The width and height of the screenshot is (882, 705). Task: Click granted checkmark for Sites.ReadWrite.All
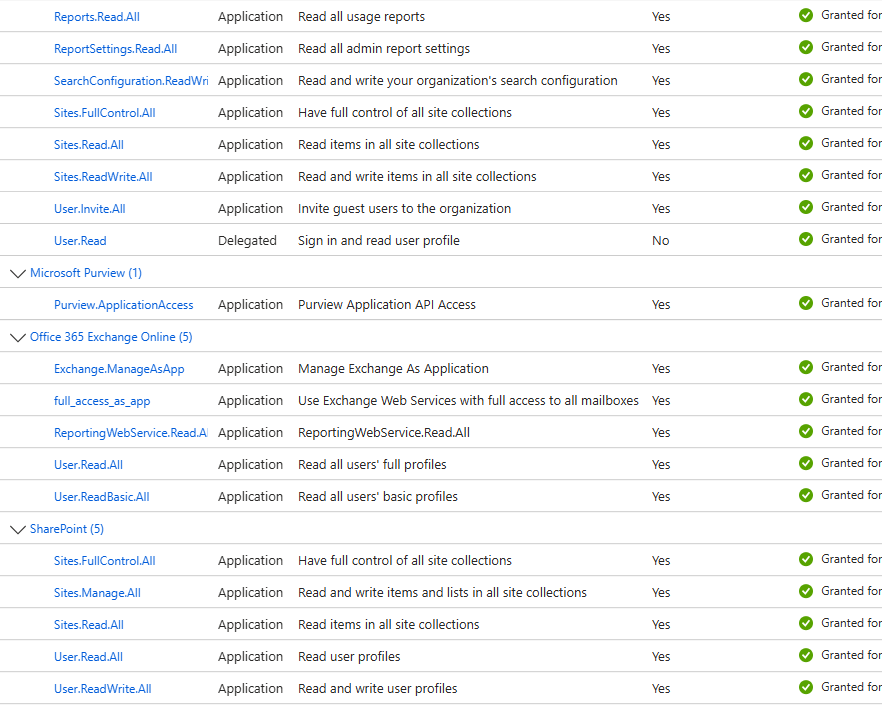pyautogui.click(x=806, y=175)
